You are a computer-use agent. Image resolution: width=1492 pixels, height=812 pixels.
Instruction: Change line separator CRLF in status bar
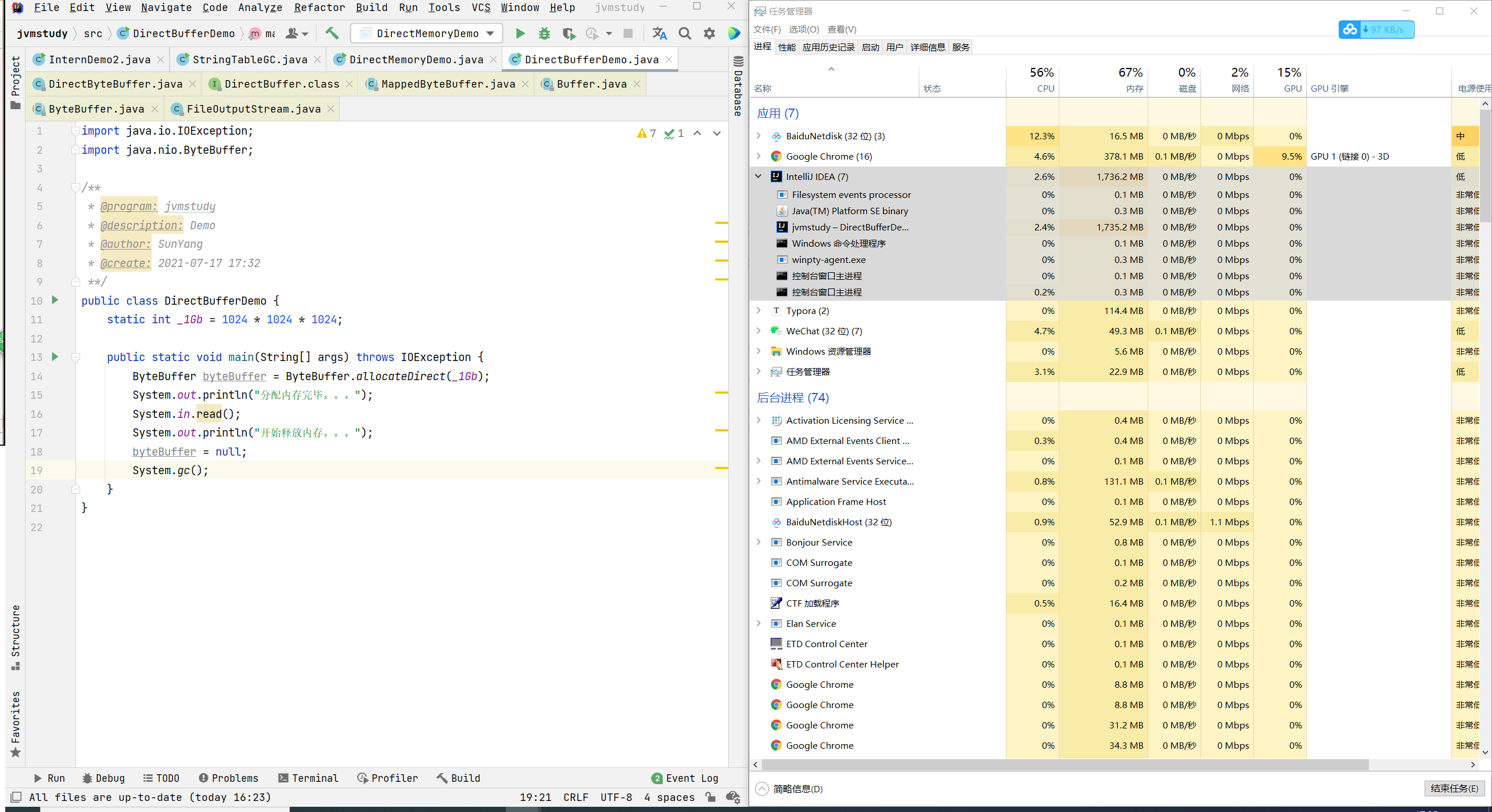click(576, 797)
